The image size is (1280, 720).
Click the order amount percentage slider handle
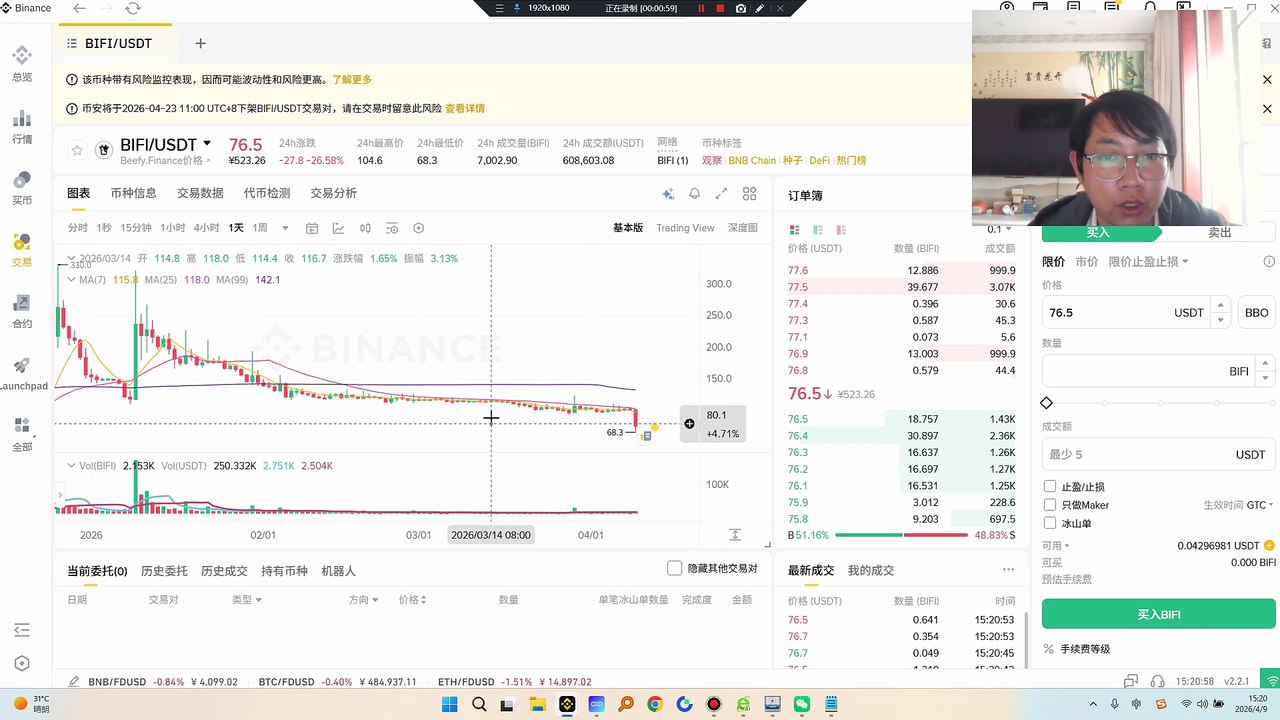(x=1047, y=403)
